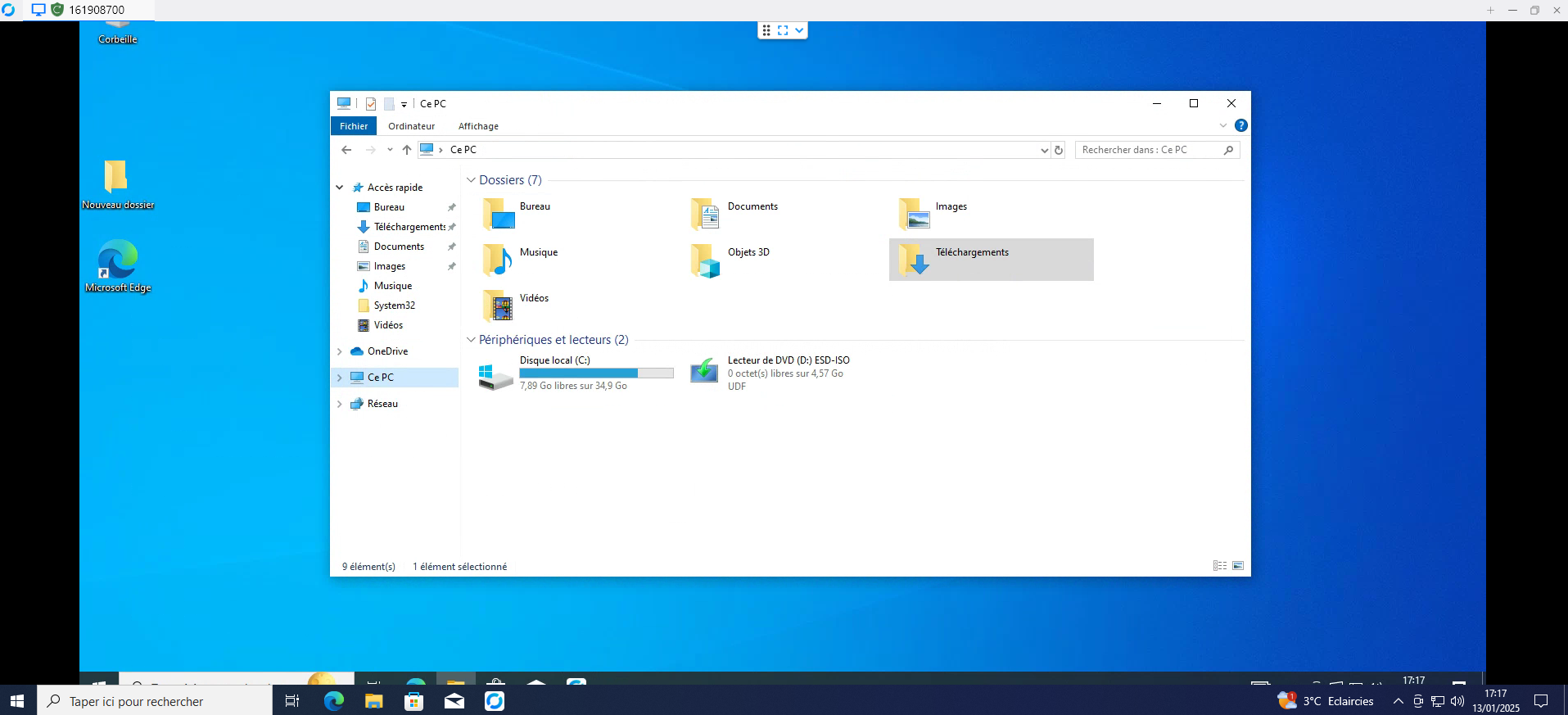Click the up-arrow parent folder button
1568x715 pixels.
pyautogui.click(x=407, y=150)
